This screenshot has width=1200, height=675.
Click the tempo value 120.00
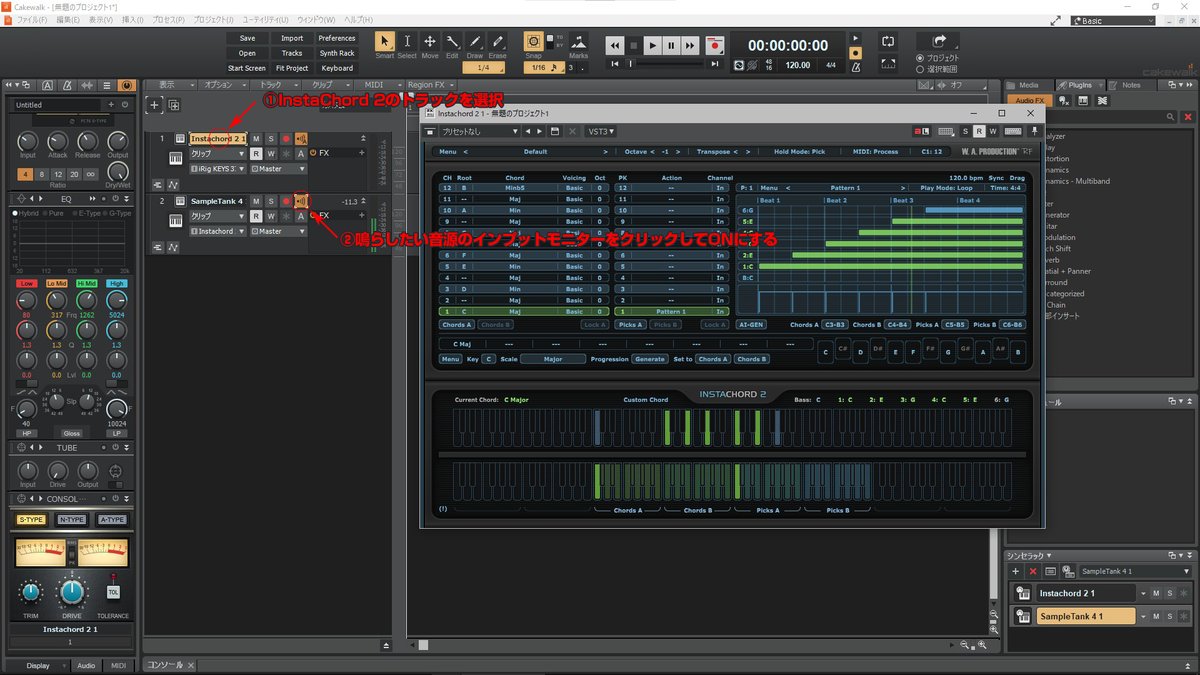[x=798, y=65]
